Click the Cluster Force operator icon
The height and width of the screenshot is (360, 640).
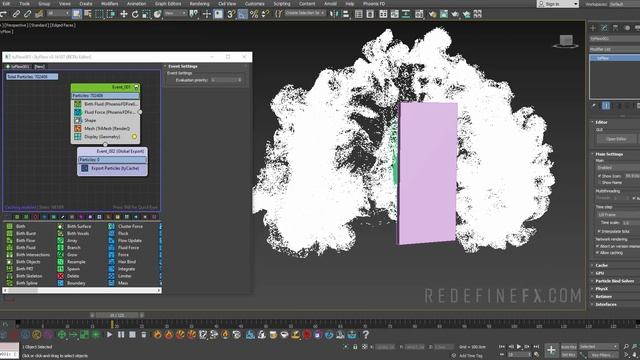[111, 226]
